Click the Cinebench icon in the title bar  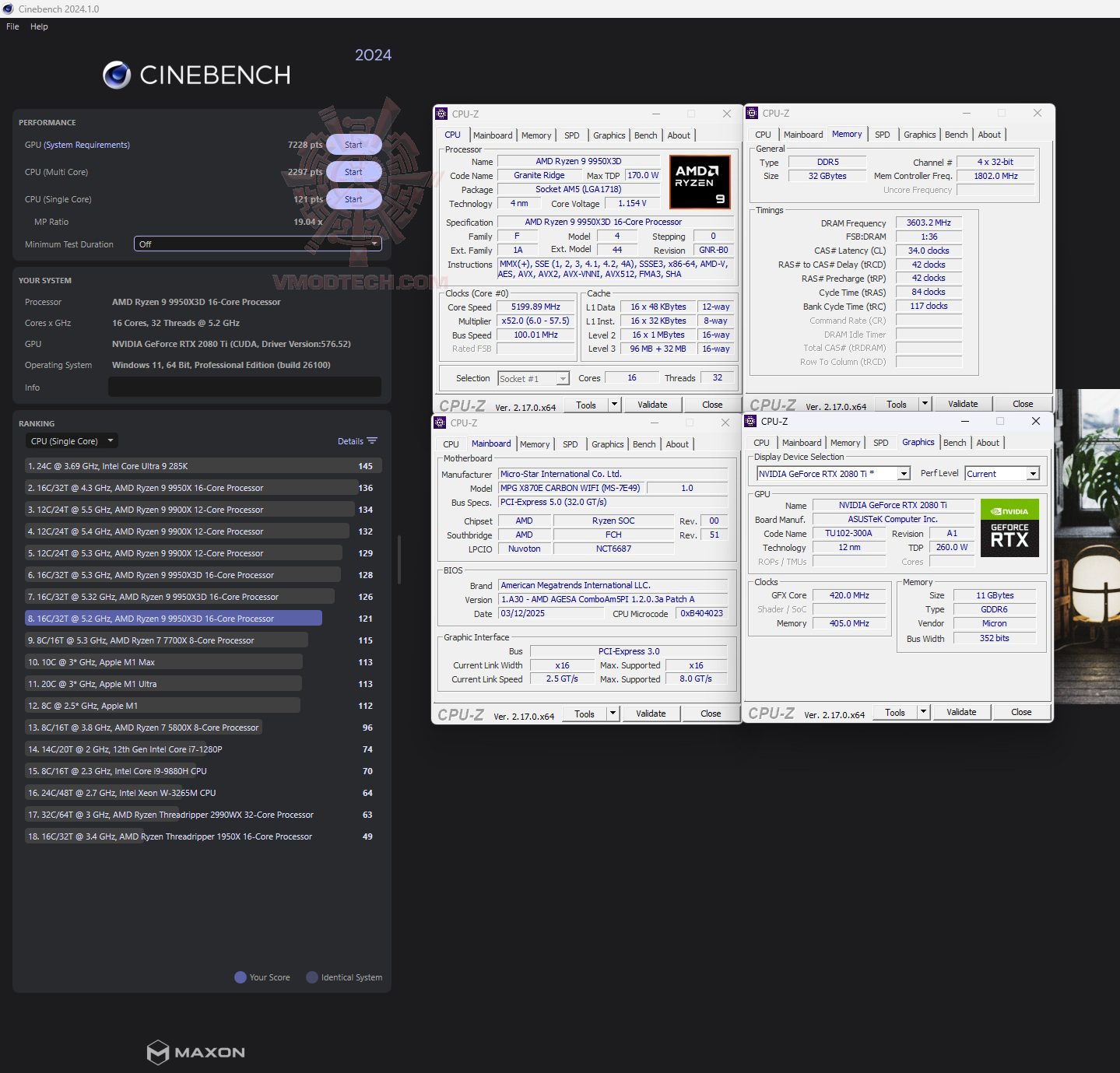9,9
